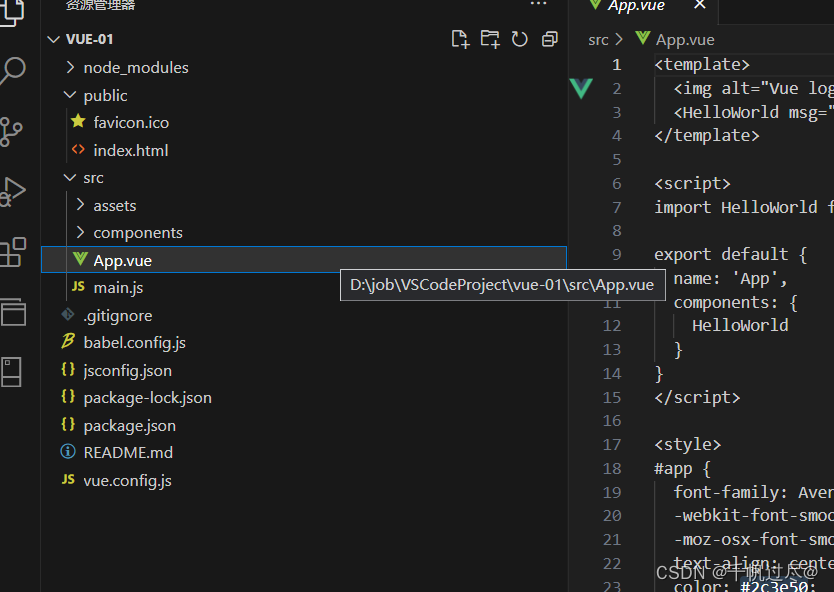Image resolution: width=834 pixels, height=592 pixels.
Task: Switch to the App.vue editor tab
Action: pos(636,6)
